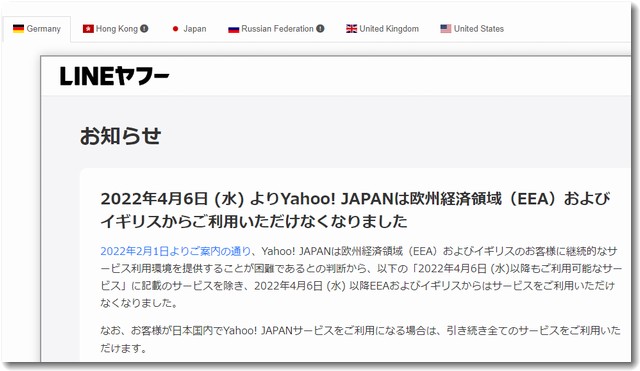The image size is (640, 371).
Task: Switch to the Germany tab
Action: 37,29
